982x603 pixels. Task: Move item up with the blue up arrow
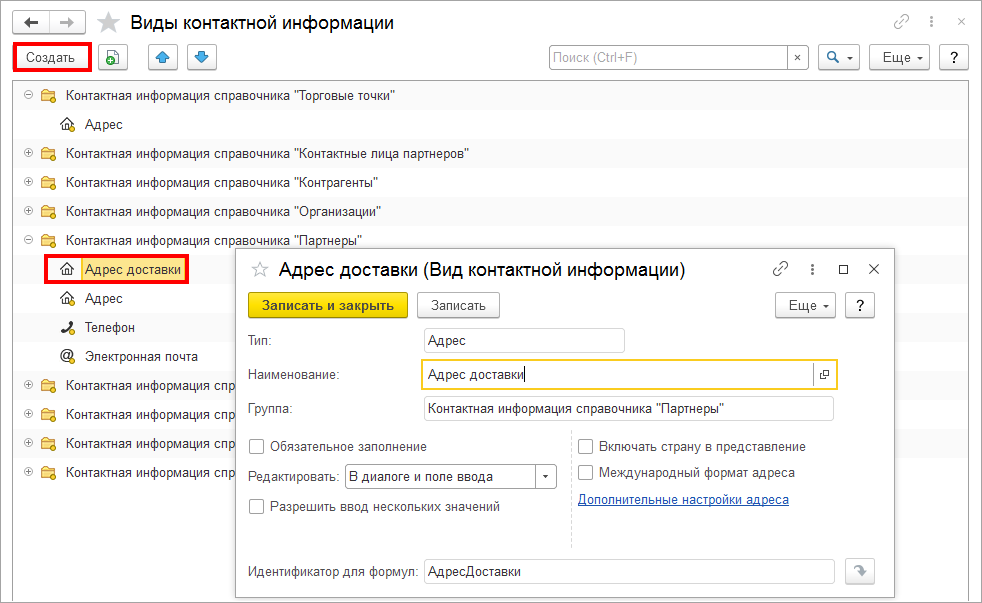click(x=162, y=58)
